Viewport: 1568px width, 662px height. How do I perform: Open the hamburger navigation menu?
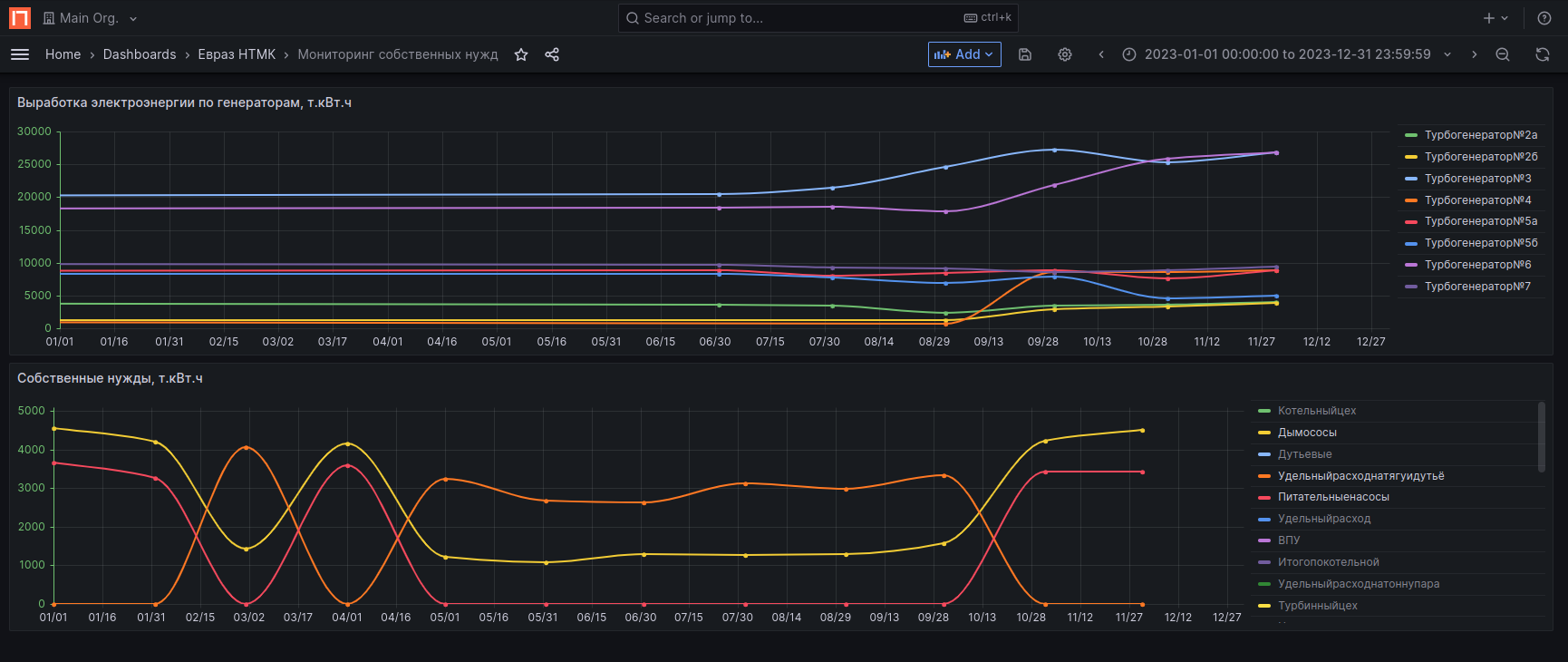(x=20, y=54)
